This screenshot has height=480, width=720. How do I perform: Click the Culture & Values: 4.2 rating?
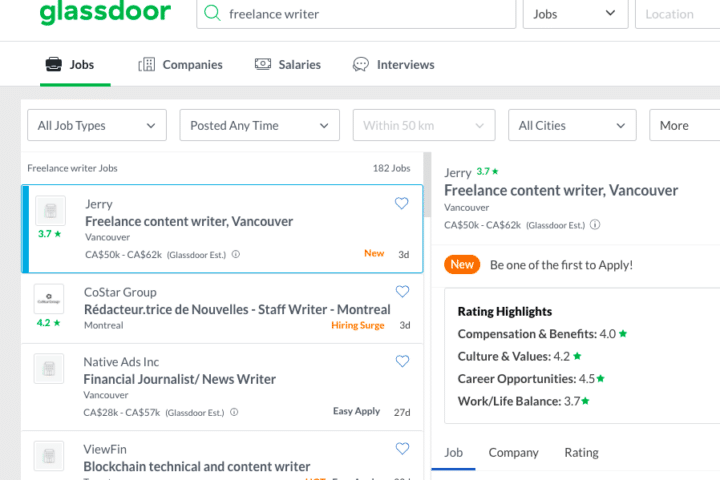520,356
